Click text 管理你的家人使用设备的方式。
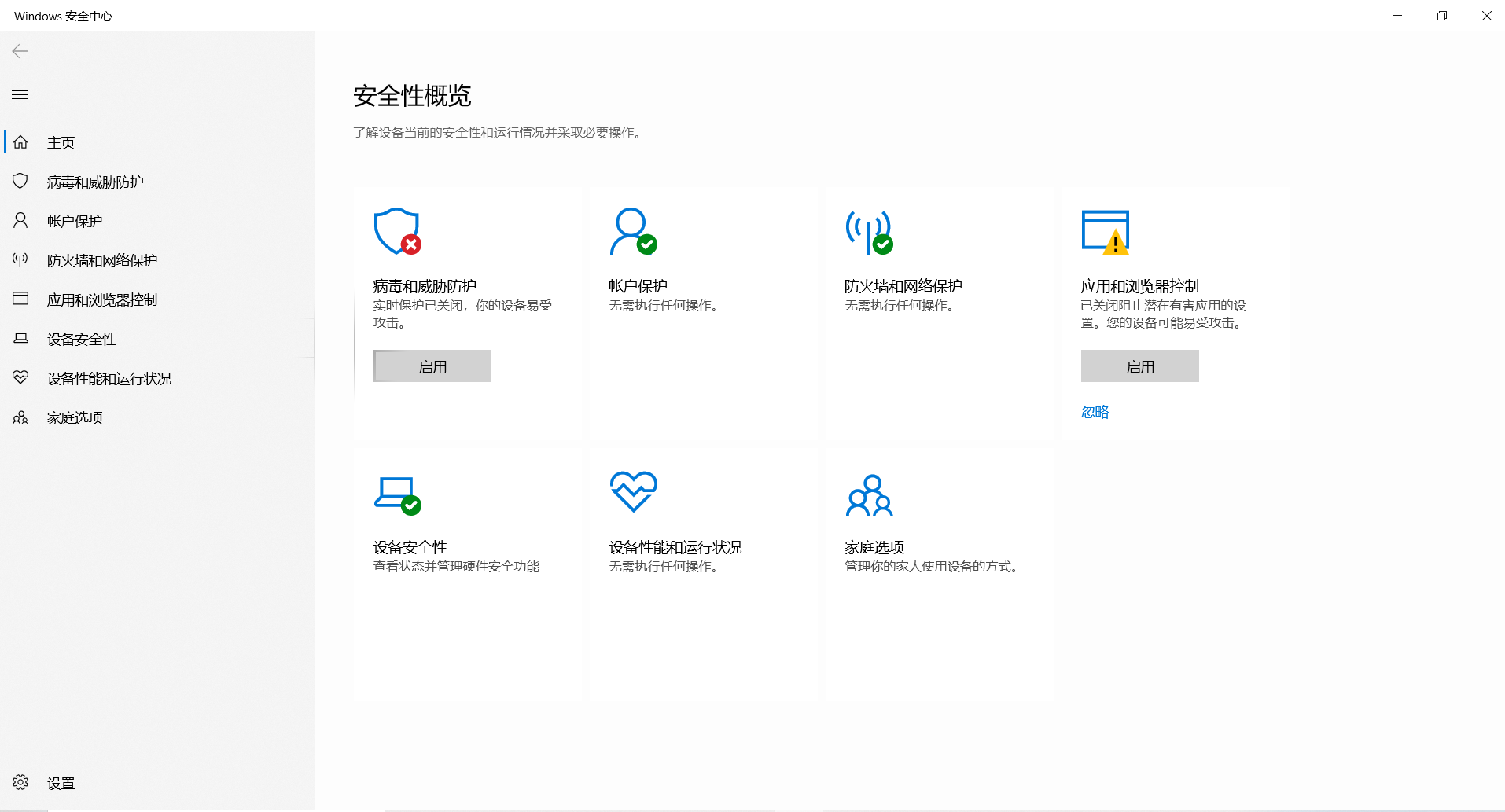Image resolution: width=1505 pixels, height=812 pixels. 933,566
